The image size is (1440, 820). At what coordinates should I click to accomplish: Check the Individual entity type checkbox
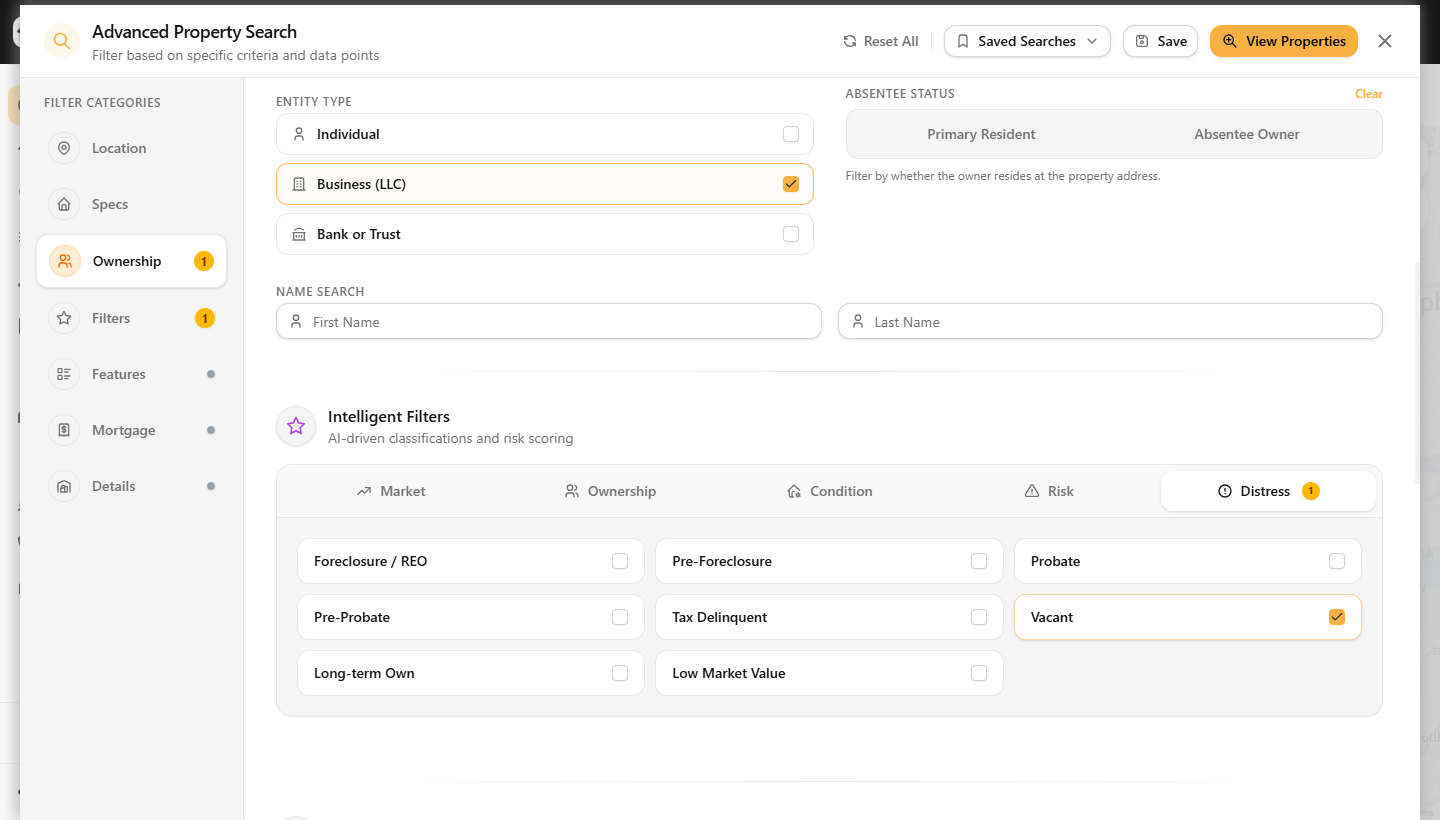(x=791, y=134)
